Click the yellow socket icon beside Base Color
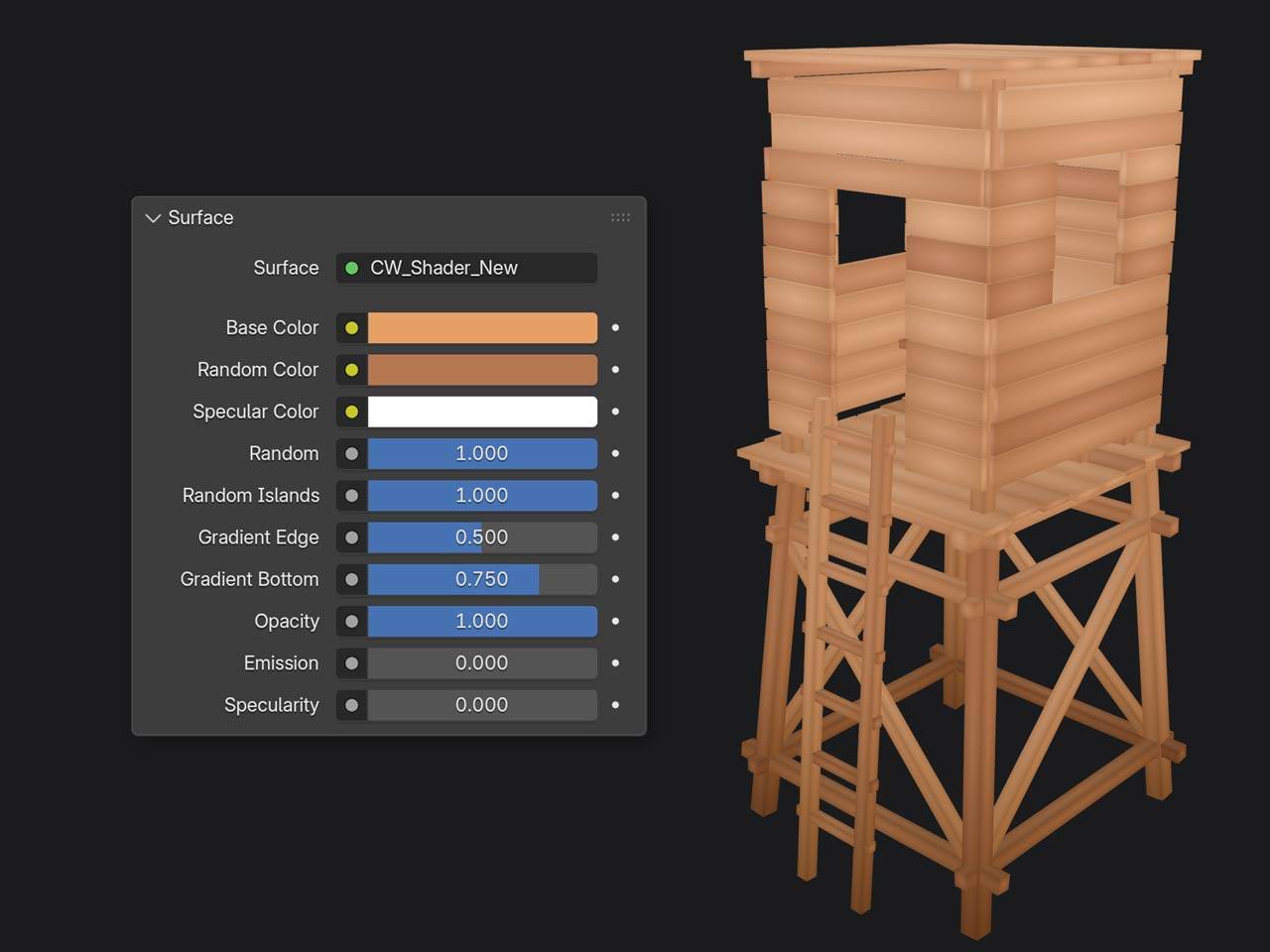This screenshot has height=952, width=1270. (351, 327)
